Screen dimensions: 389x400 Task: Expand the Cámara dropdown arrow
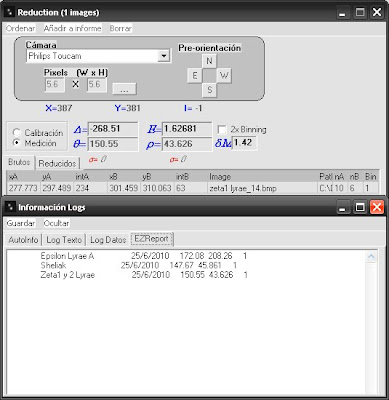(164, 56)
